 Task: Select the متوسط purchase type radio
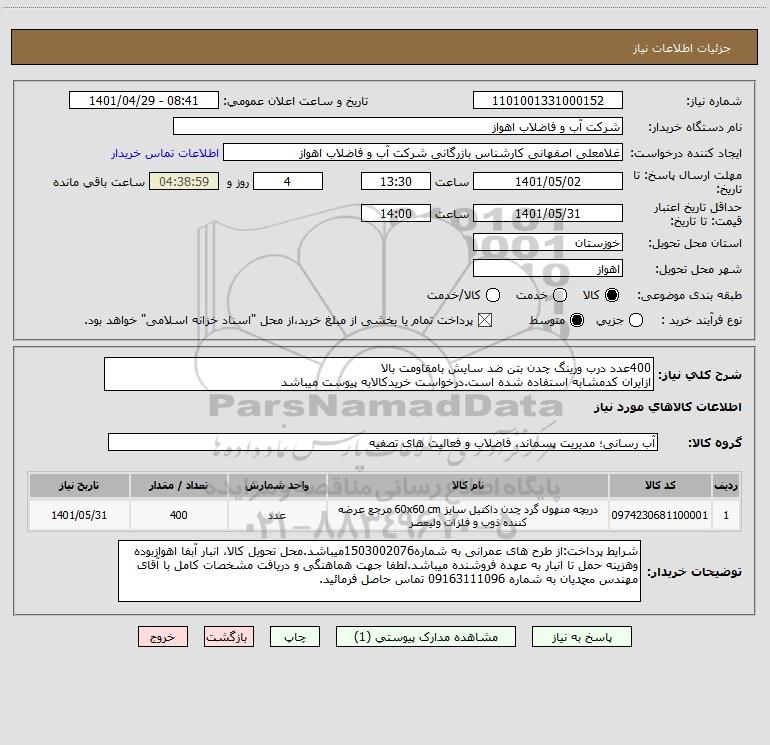click(577, 320)
